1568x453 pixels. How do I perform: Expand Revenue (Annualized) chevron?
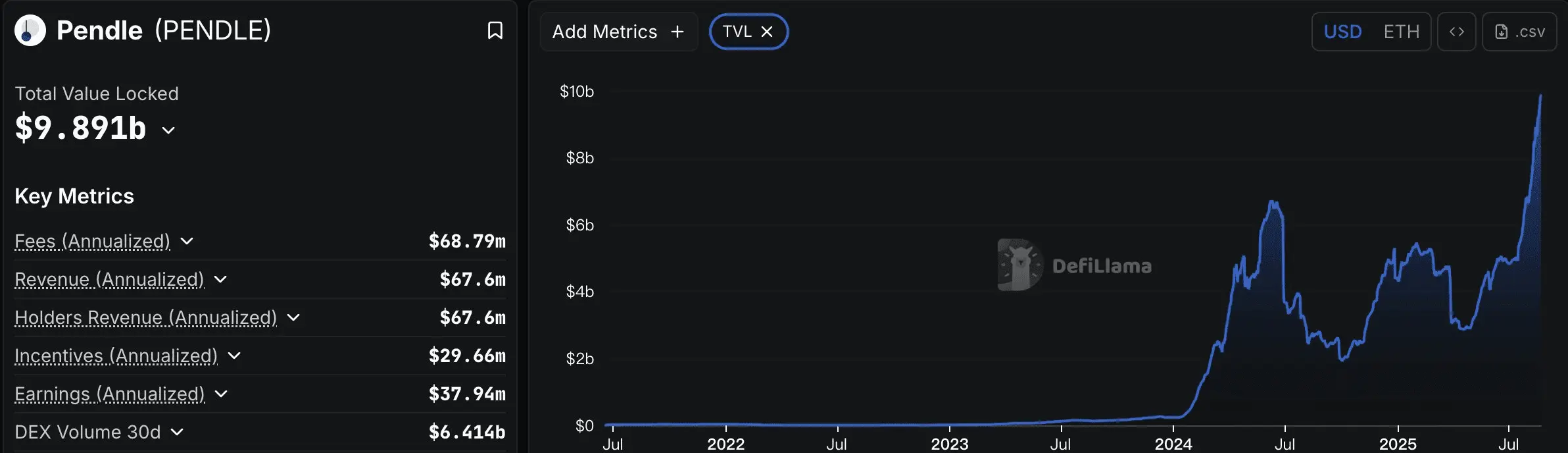pyautogui.click(x=220, y=279)
